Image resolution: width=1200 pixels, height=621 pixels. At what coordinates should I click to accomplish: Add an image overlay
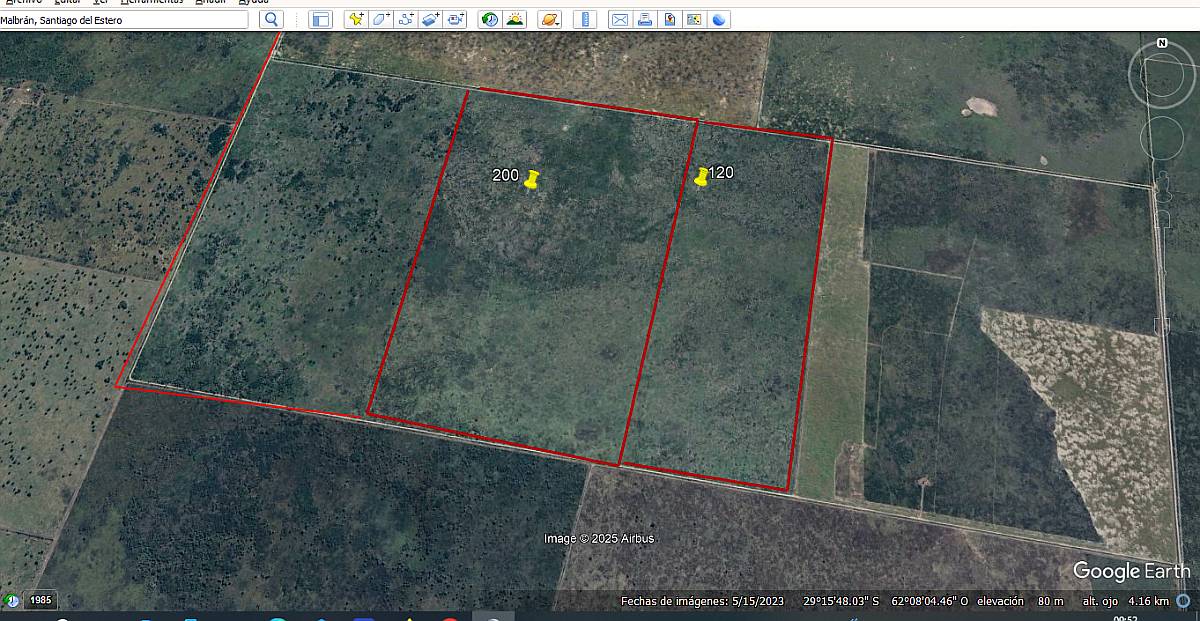tap(430, 18)
